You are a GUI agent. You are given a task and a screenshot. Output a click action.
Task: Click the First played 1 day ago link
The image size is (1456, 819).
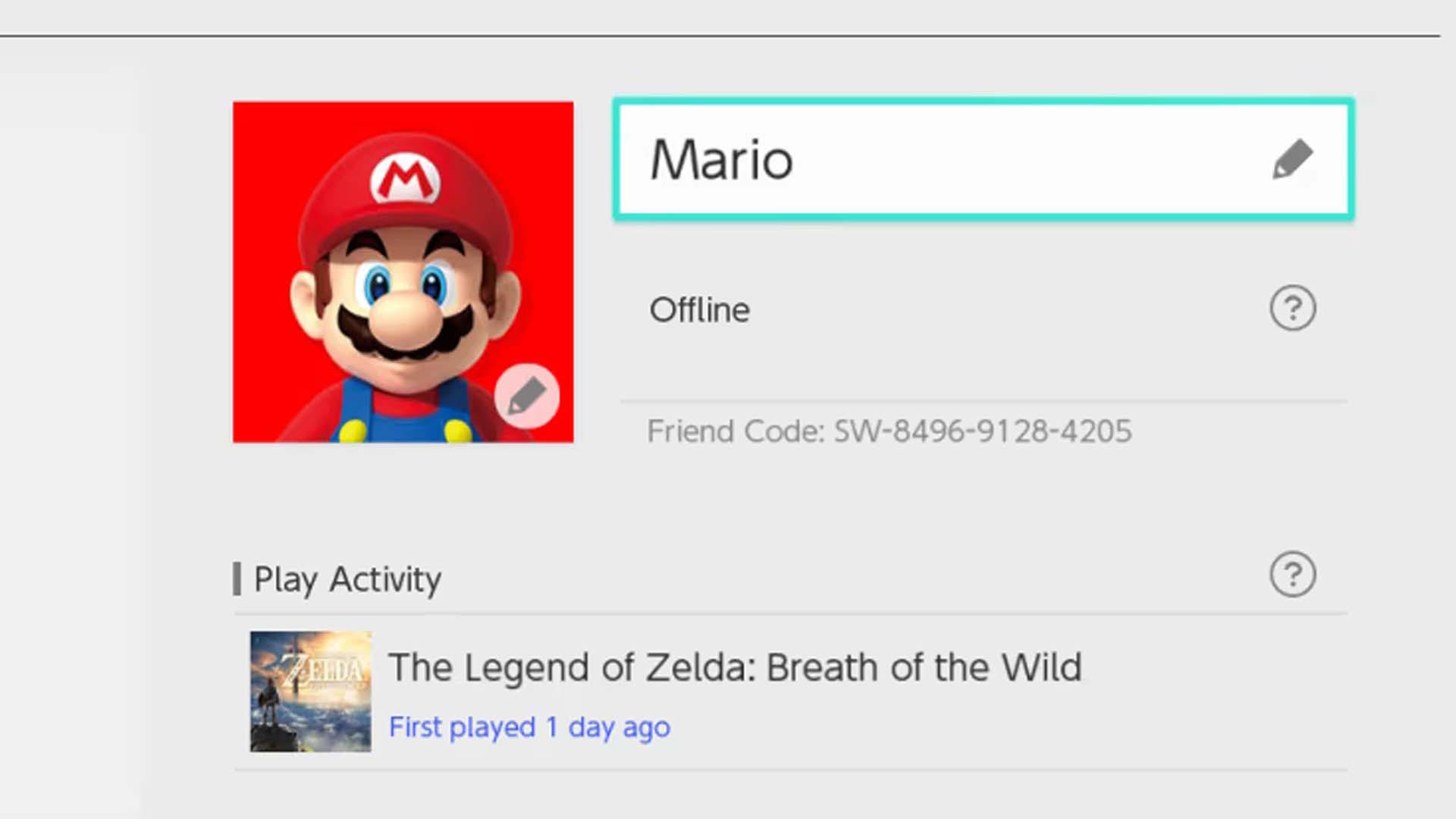[529, 726]
